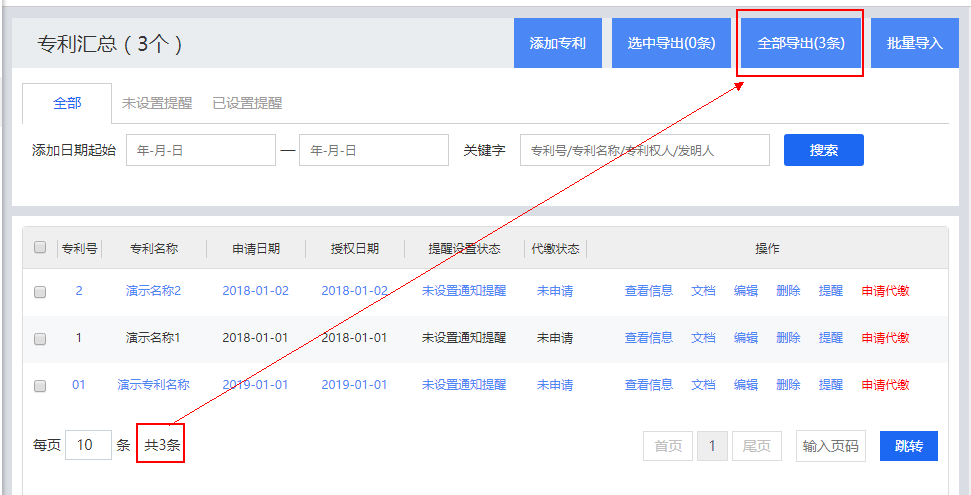Open patent name 演示名称2
Viewport: 971px width, 495px height.
pos(153,291)
